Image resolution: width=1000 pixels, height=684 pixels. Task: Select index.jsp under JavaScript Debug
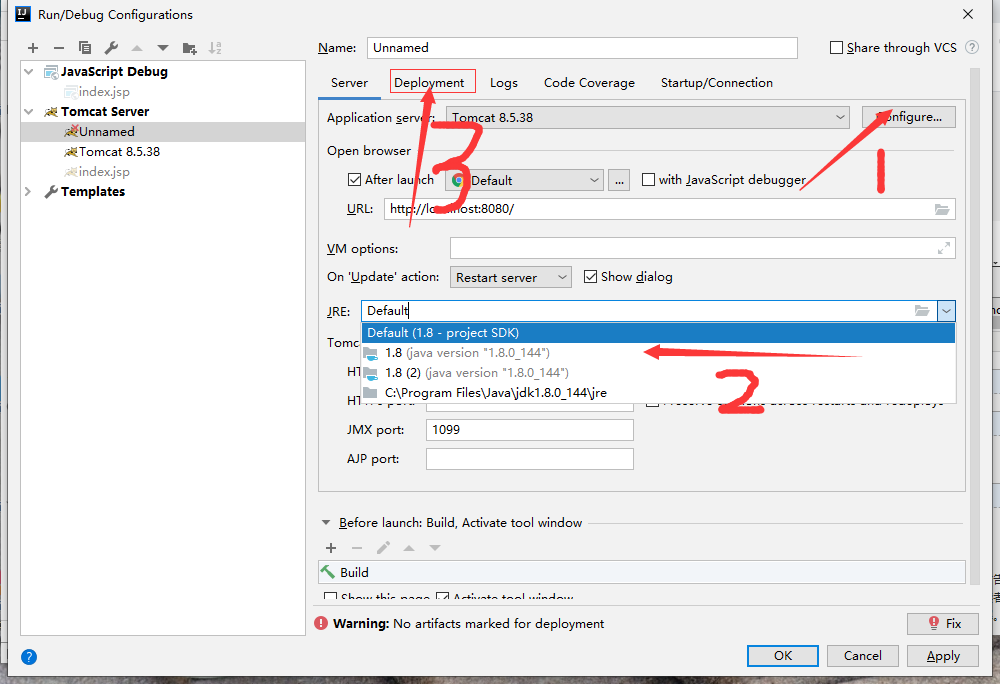[163, 92]
